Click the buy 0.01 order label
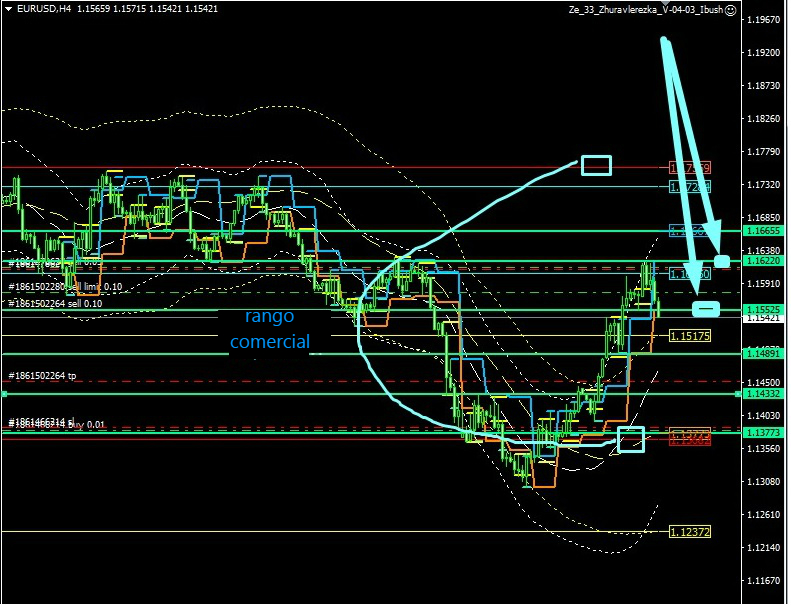 coord(56,425)
